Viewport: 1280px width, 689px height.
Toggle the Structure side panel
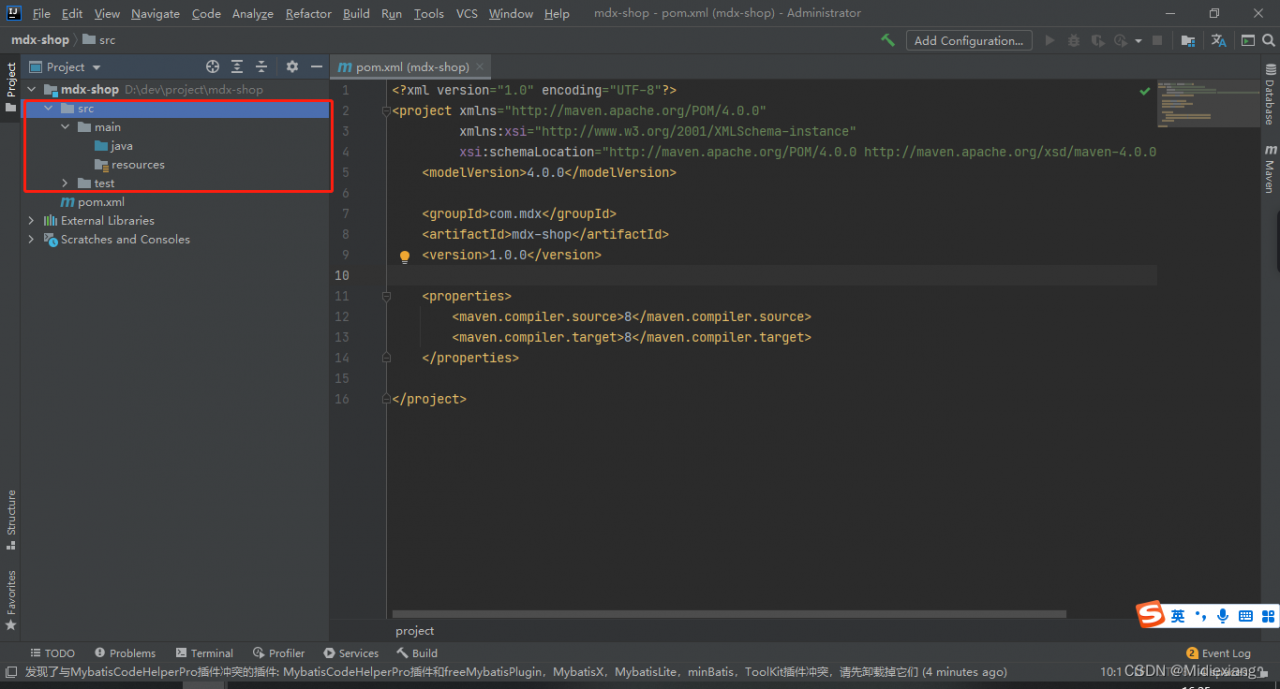(11, 518)
